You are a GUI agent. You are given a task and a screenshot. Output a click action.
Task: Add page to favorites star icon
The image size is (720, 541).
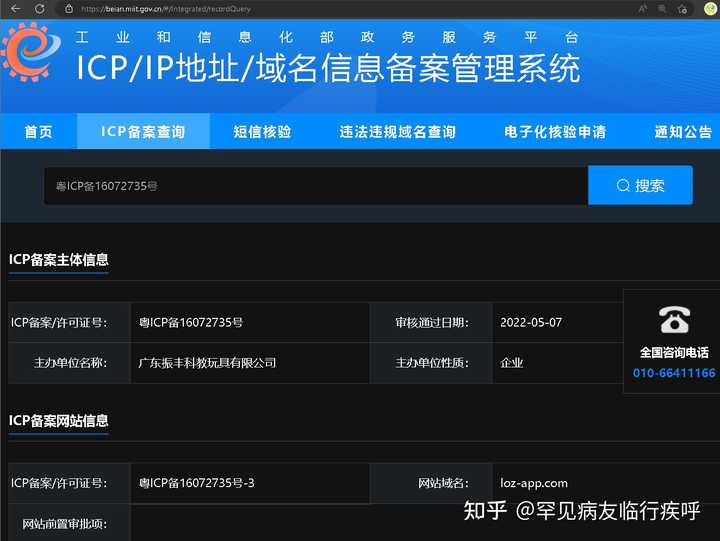(682, 9)
